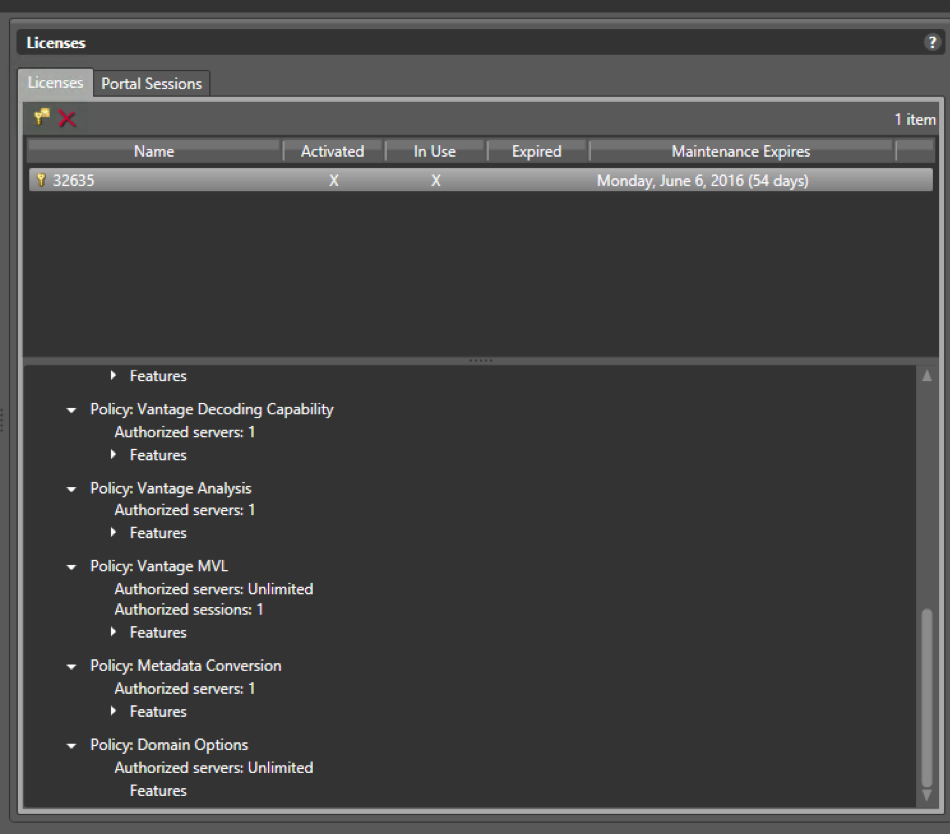Image resolution: width=950 pixels, height=834 pixels.
Task: Open help with the question mark icon
Action: point(932,42)
